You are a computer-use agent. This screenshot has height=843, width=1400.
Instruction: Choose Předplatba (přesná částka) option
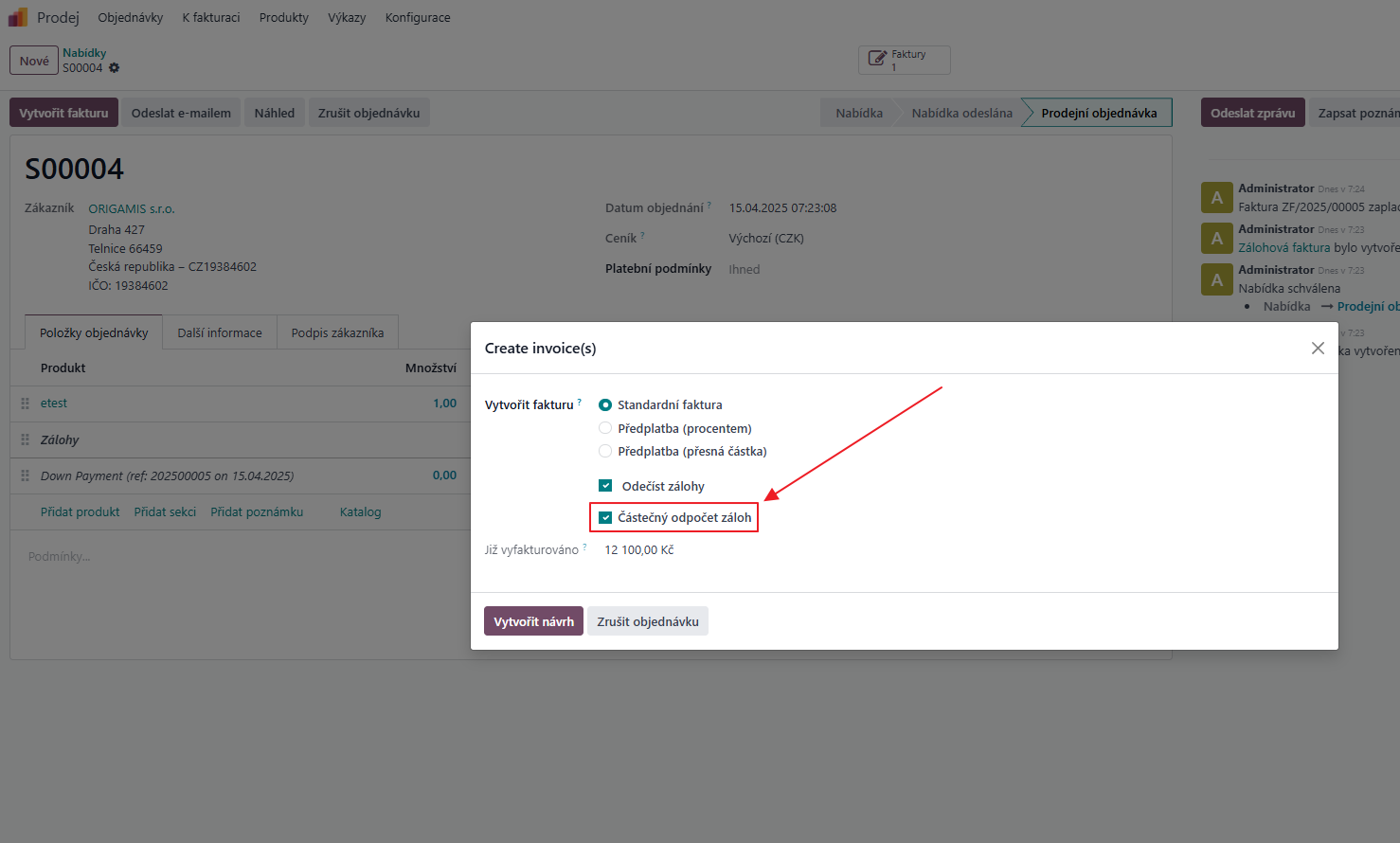pyautogui.click(x=605, y=451)
